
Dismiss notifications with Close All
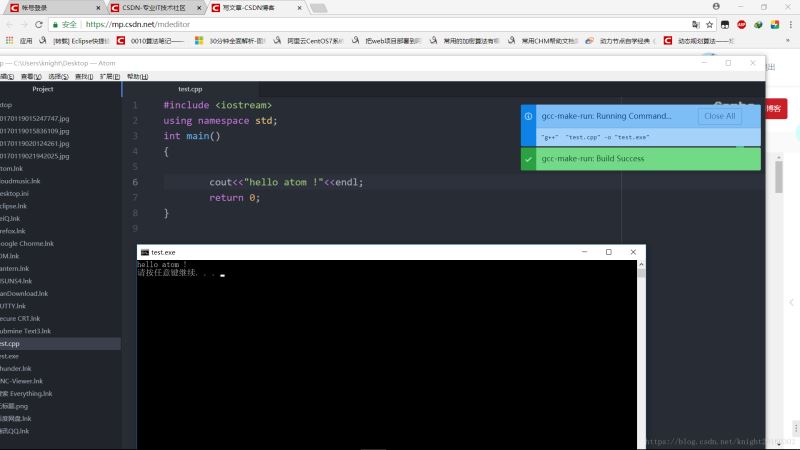pos(719,116)
